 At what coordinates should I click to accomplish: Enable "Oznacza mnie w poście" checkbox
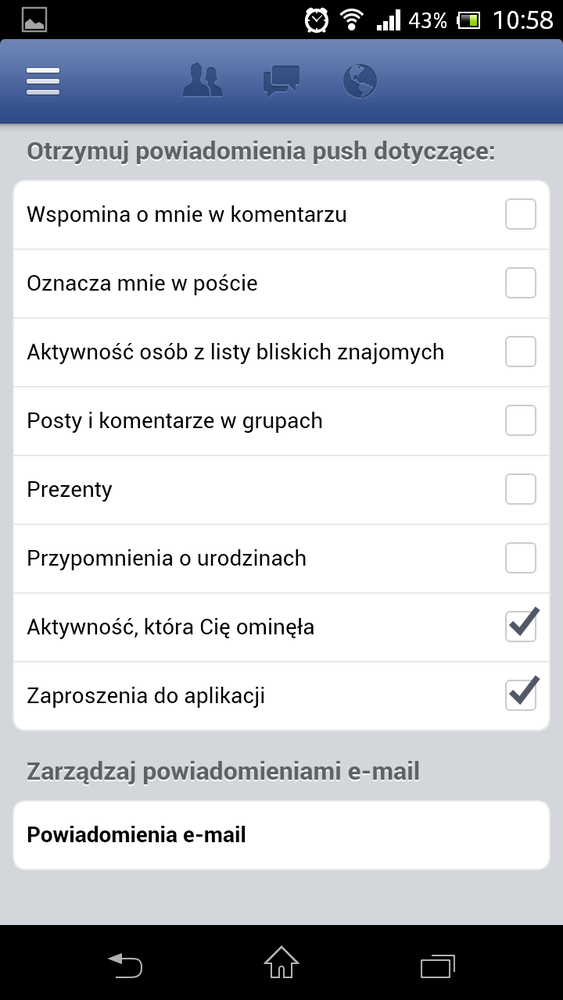point(520,283)
